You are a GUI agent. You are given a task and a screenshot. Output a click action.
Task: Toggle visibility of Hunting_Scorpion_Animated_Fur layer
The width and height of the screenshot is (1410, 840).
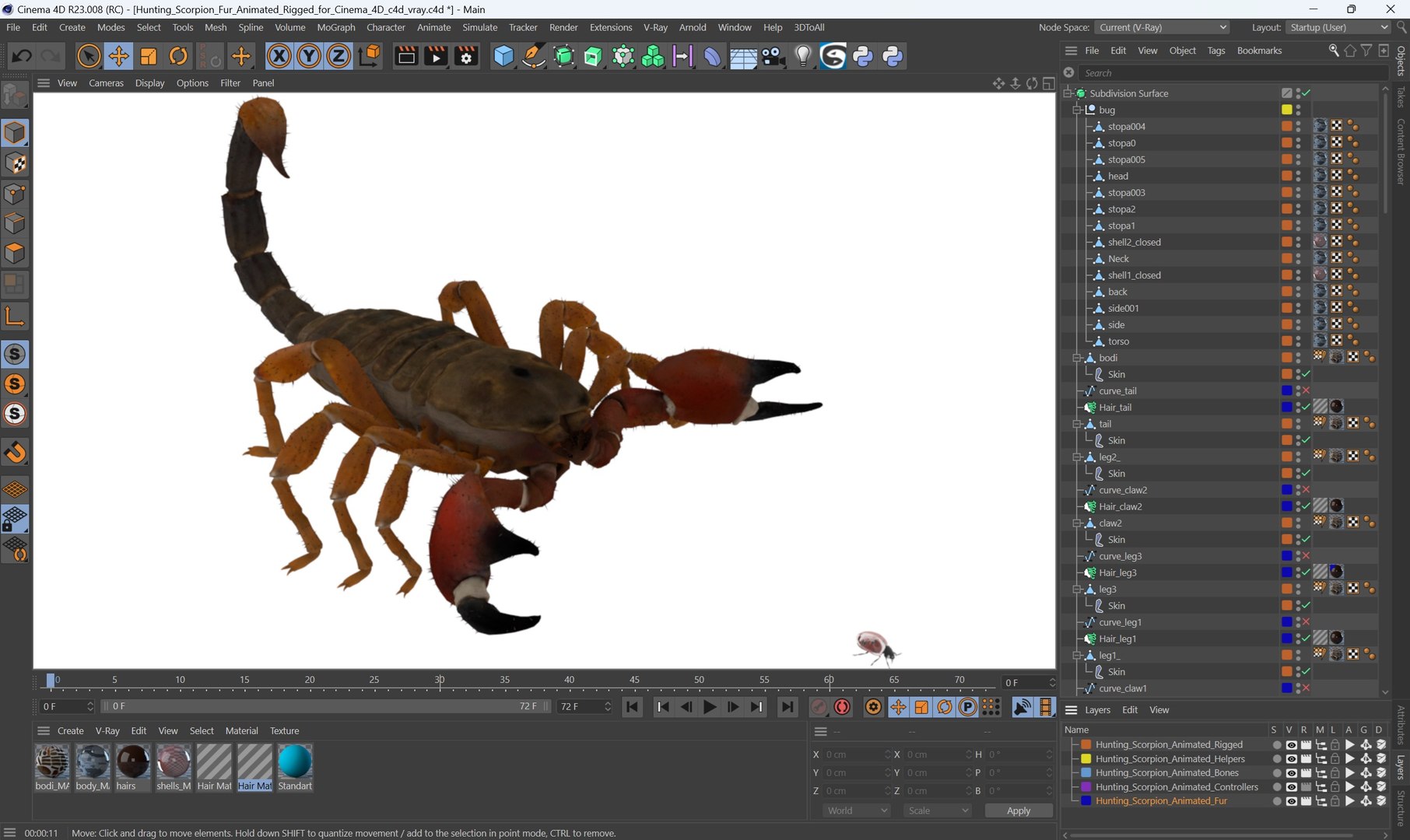[1291, 801]
